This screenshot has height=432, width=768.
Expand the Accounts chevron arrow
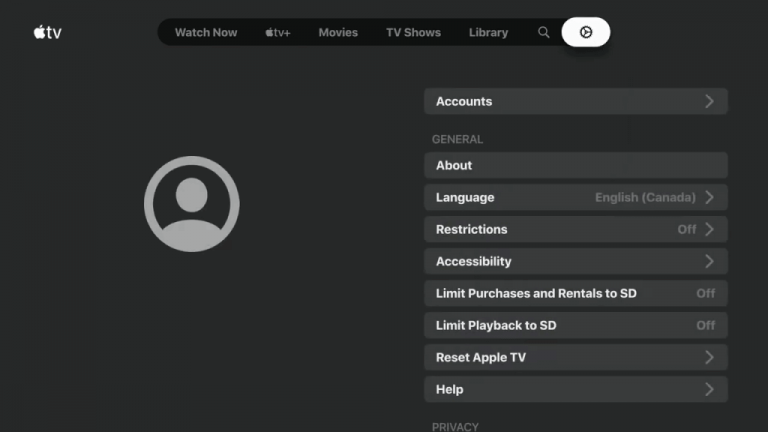pyautogui.click(x=709, y=101)
